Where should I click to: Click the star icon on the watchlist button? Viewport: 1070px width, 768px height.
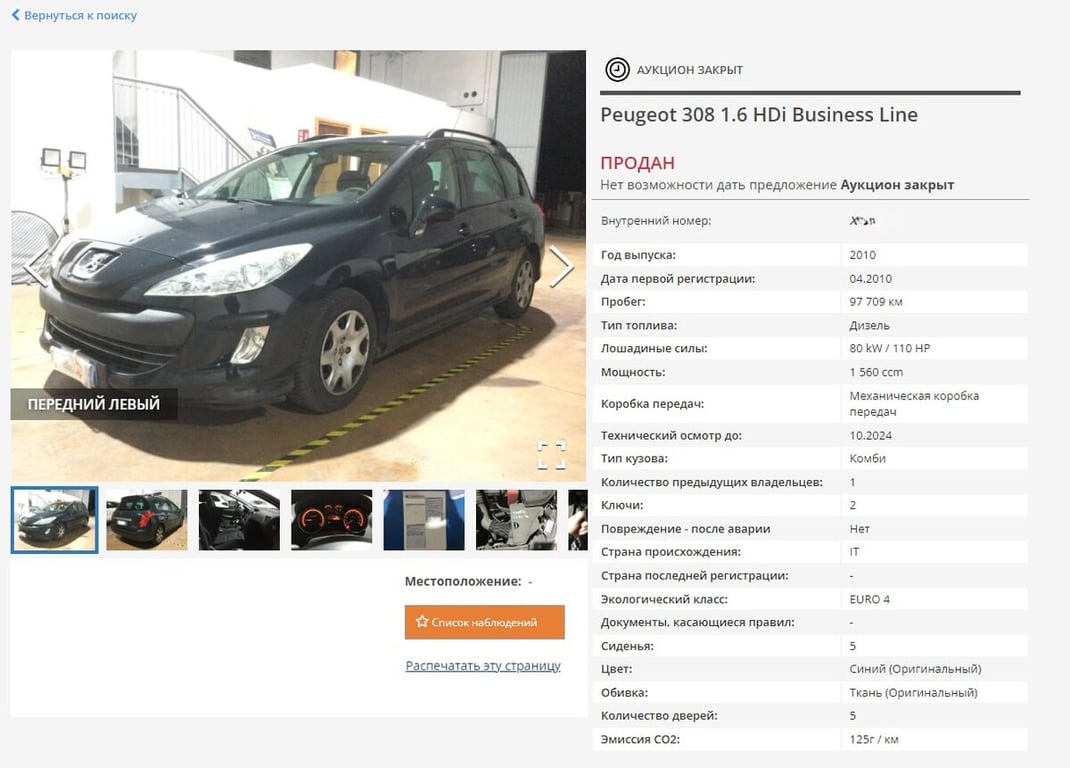point(422,621)
